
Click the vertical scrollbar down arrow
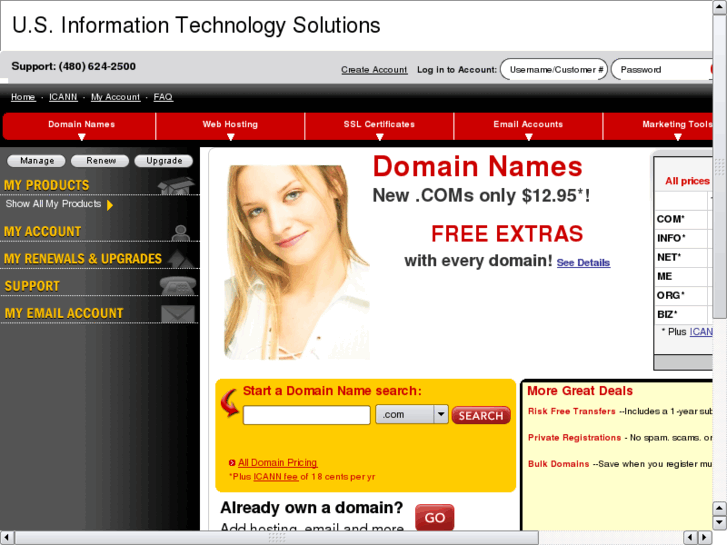tap(719, 522)
